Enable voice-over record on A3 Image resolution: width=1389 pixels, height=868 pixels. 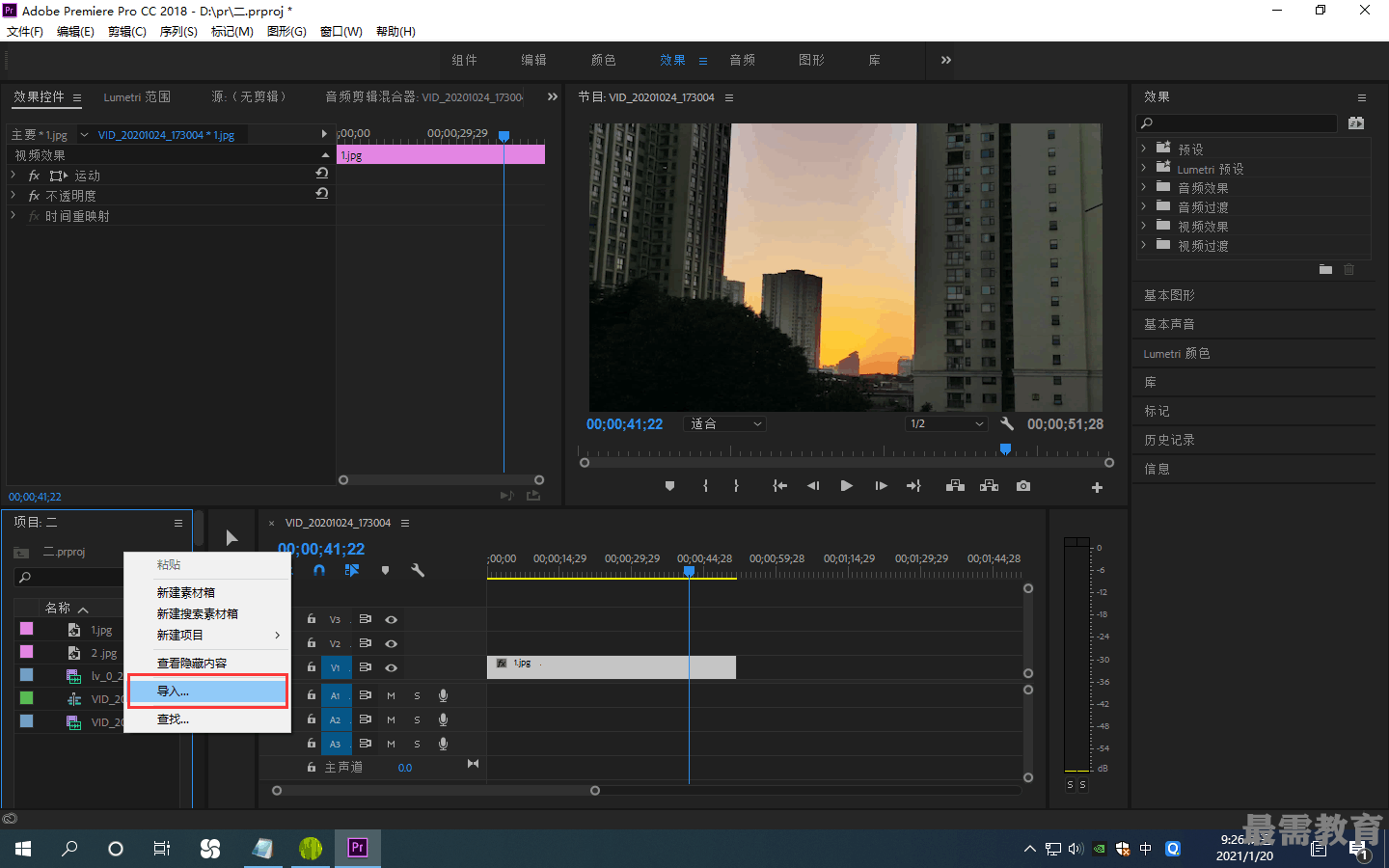pos(444,744)
